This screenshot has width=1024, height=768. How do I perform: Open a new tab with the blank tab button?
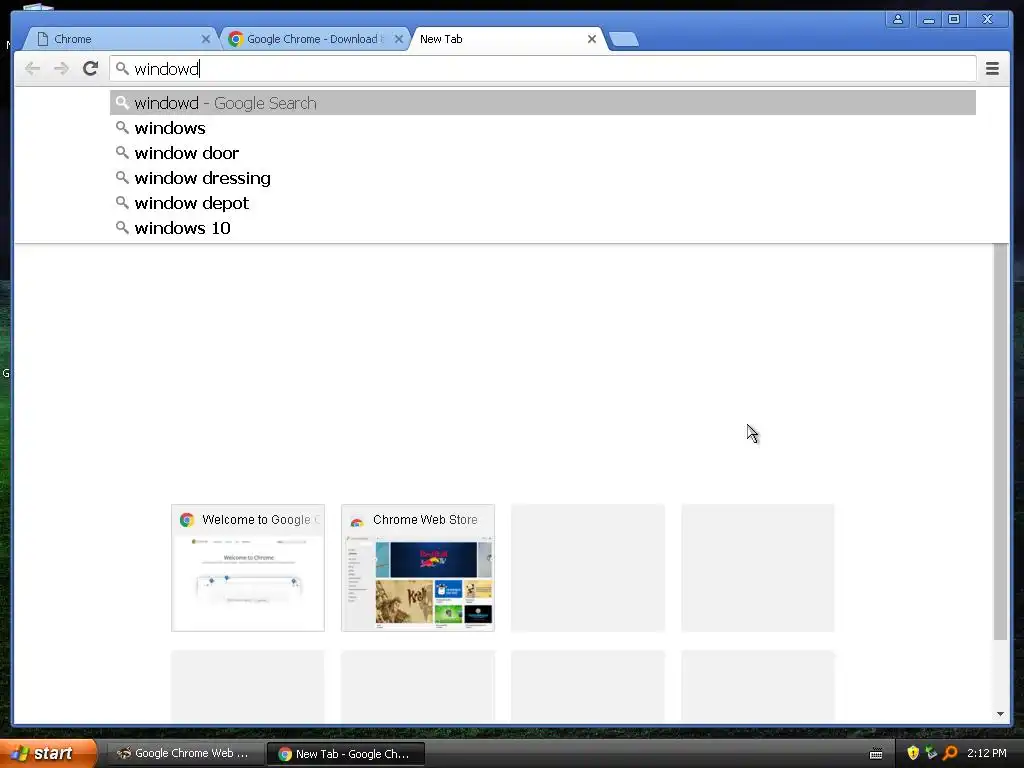coord(624,40)
